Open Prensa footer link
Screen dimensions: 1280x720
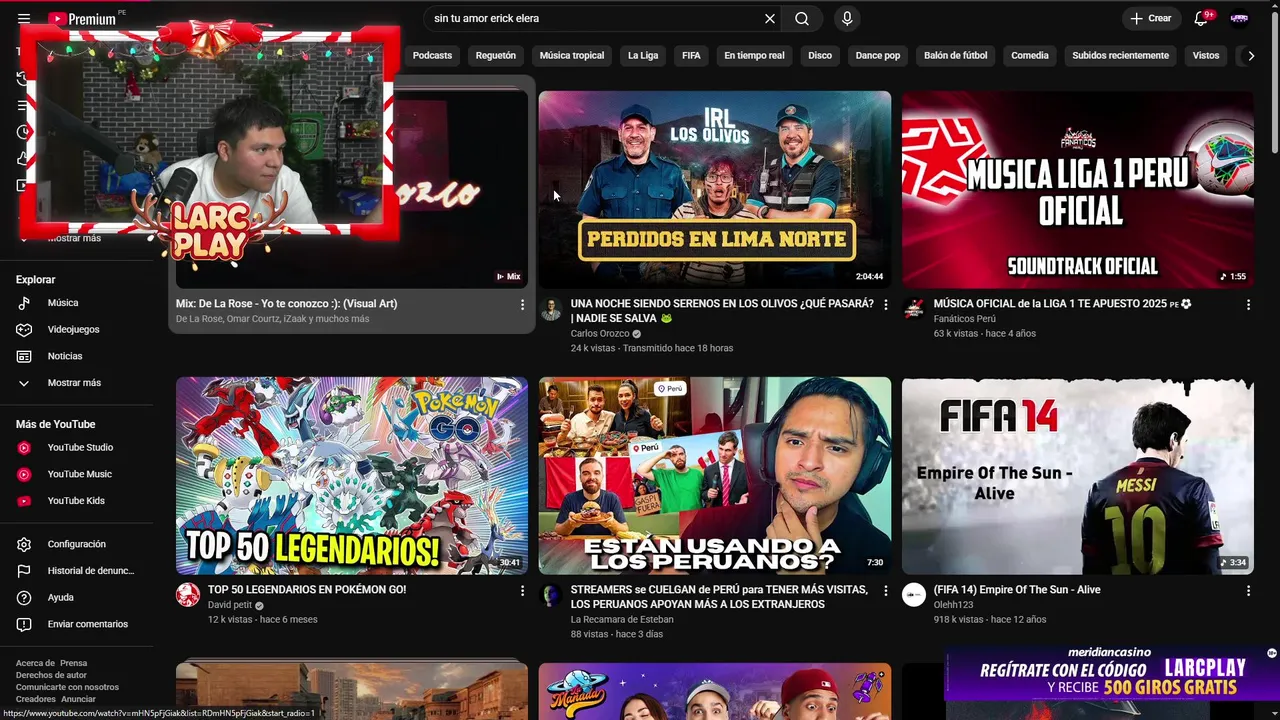(73, 663)
